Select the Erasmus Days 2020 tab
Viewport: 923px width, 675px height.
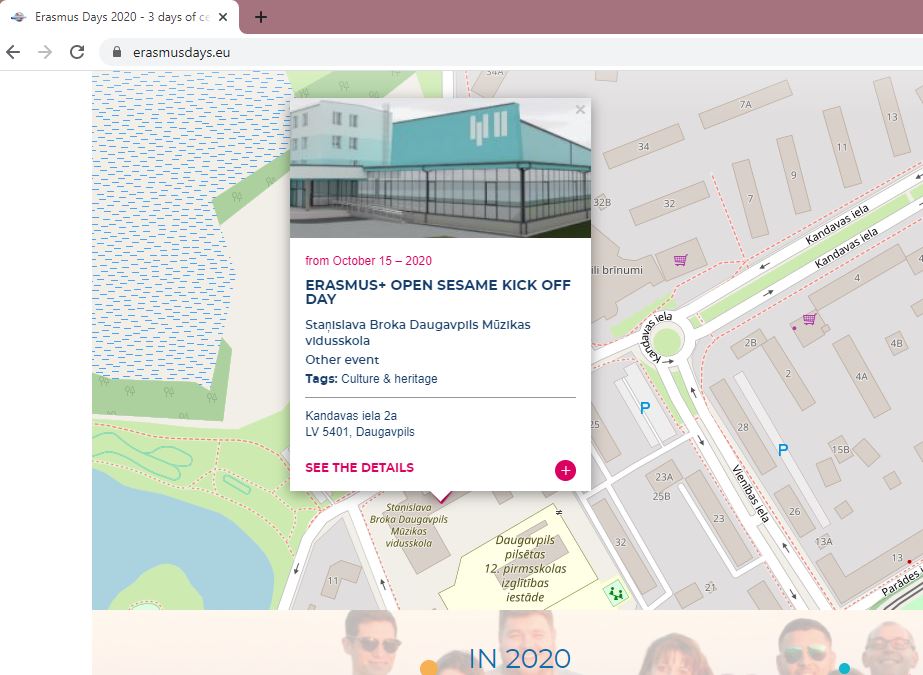(x=120, y=17)
